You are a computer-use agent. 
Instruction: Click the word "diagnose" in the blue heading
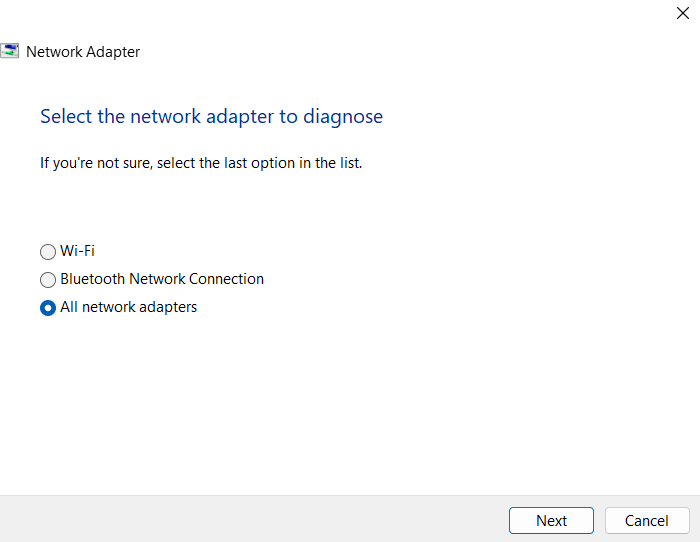pyautogui.click(x=343, y=118)
